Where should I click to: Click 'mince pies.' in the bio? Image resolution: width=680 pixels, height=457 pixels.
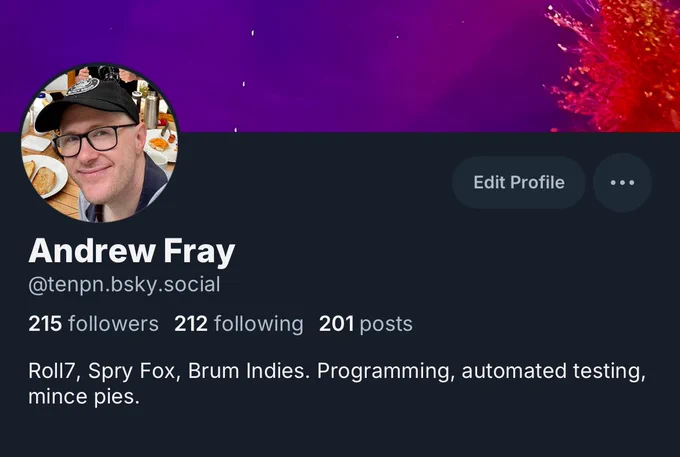click(x=84, y=397)
